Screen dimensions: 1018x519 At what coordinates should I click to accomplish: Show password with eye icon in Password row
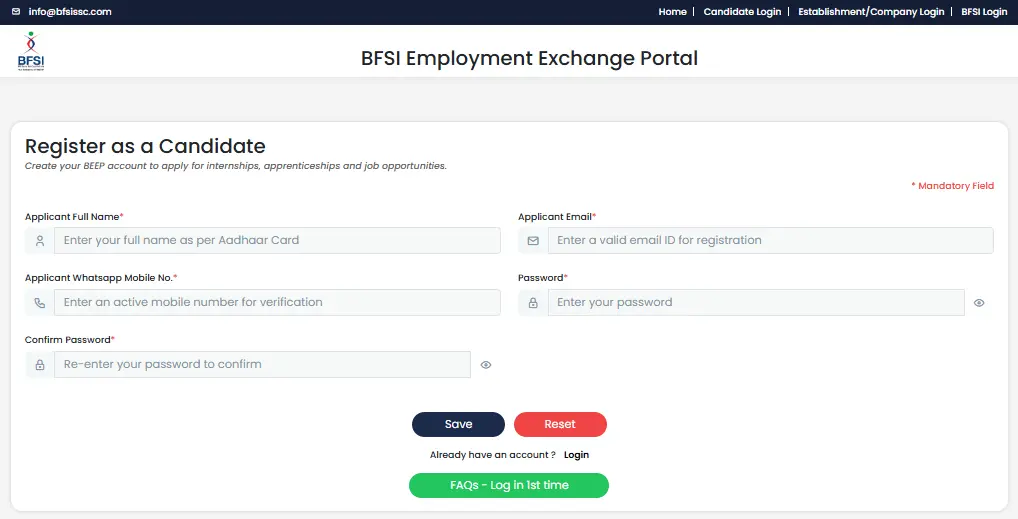click(979, 303)
